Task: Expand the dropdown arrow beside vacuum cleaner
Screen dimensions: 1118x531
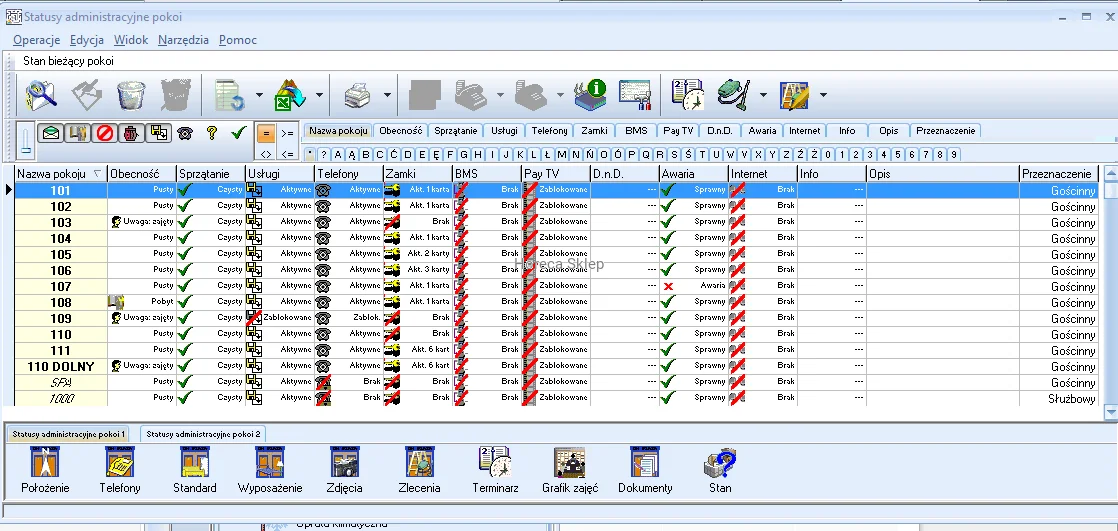Action: (762, 96)
